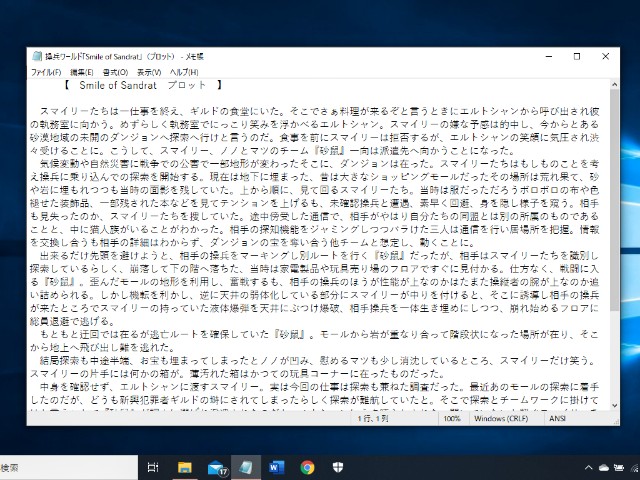Click the scrollbar down arrow
The image size is (640, 480).
[614, 405]
